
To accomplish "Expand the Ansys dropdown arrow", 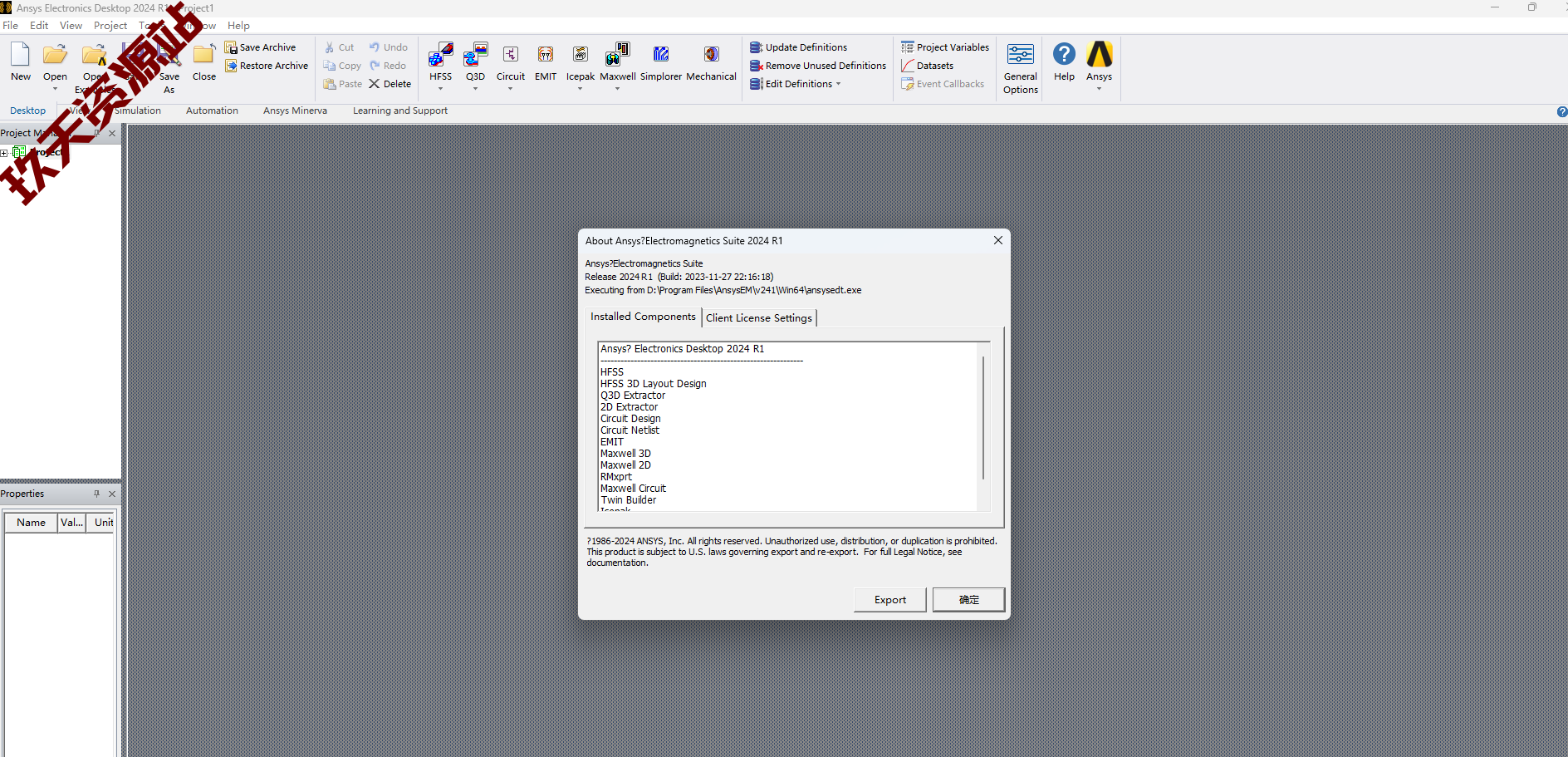I will pos(1099,89).
